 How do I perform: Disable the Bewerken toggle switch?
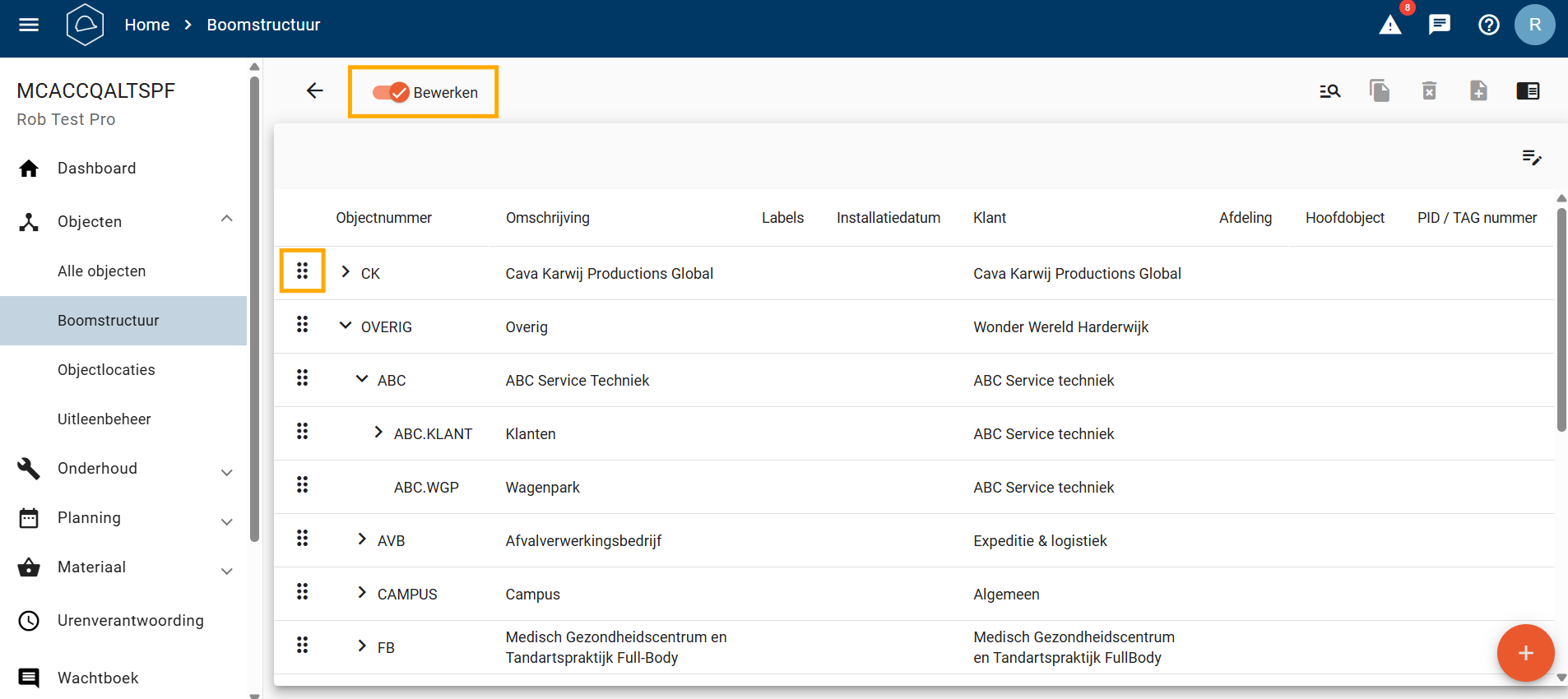(x=391, y=92)
